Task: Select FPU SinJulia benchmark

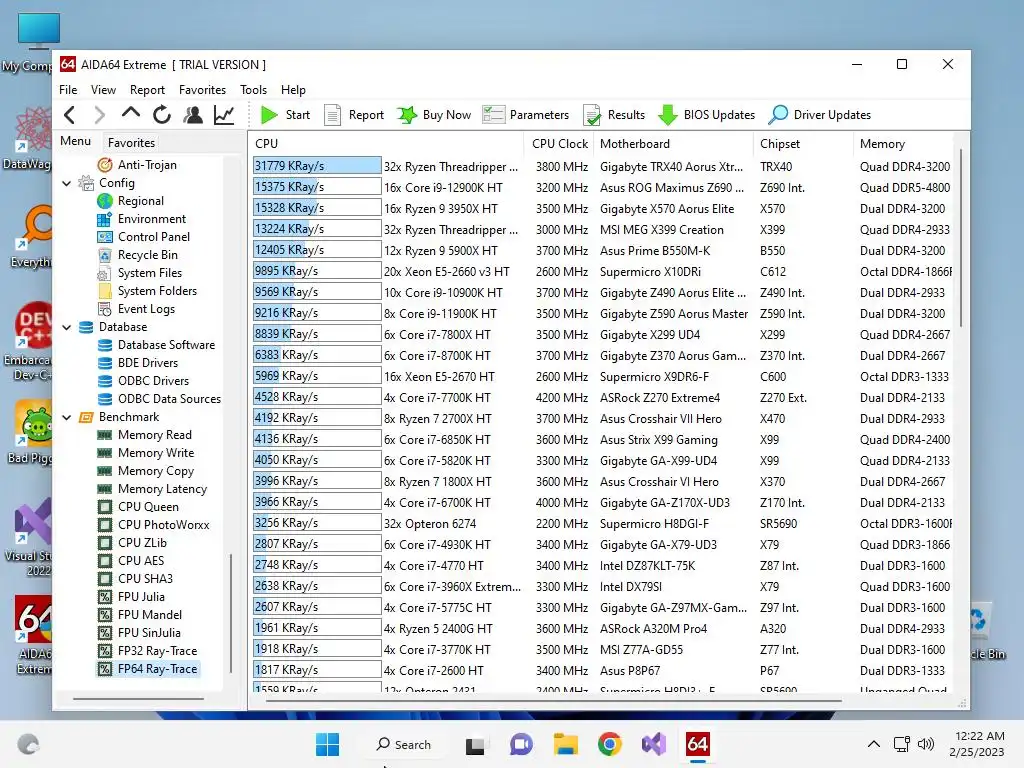Action: coord(139,633)
